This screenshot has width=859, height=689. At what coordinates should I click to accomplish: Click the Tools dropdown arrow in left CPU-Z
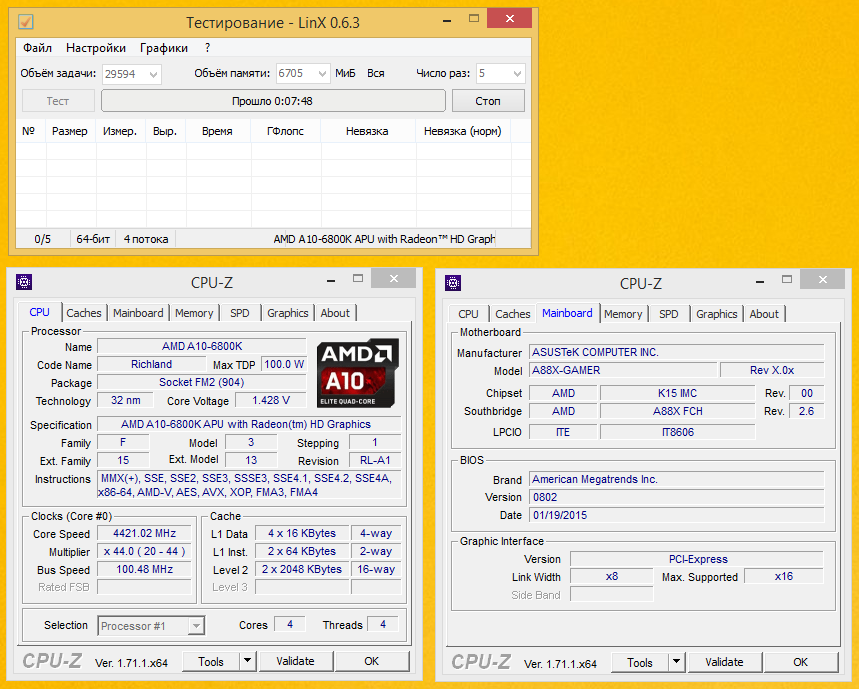pyautogui.click(x=247, y=662)
